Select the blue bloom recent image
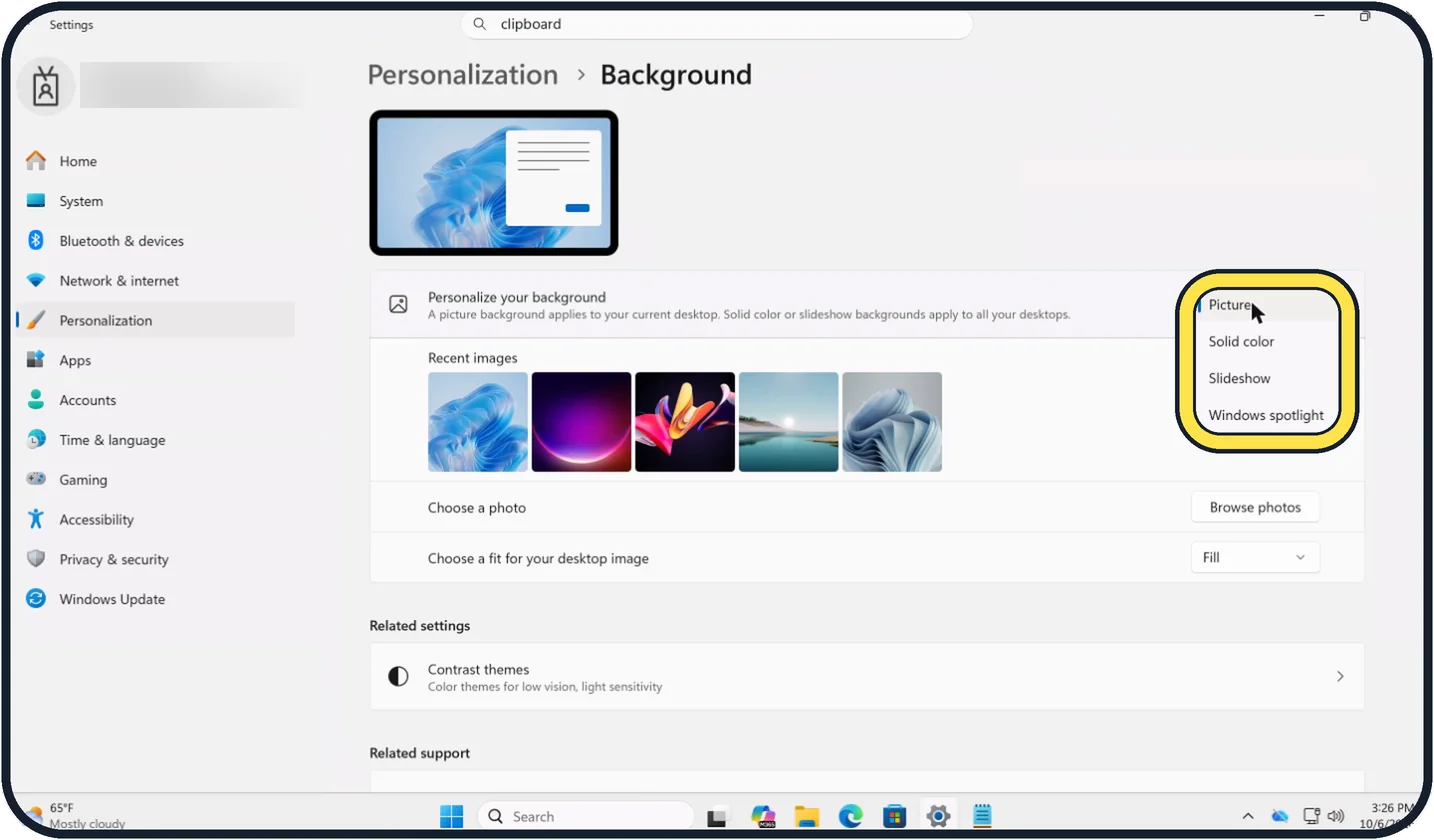Viewport: 1434px width, 840px height. point(478,422)
